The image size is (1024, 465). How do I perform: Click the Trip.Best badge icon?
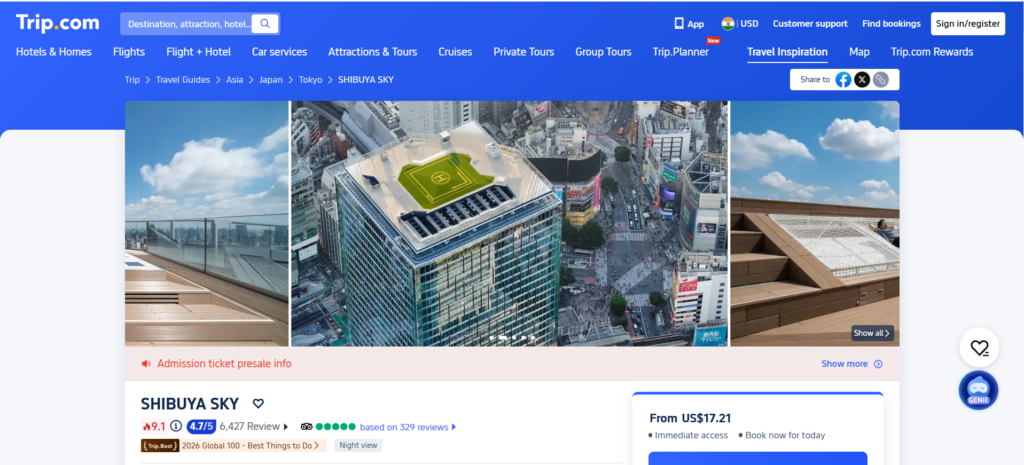click(161, 445)
